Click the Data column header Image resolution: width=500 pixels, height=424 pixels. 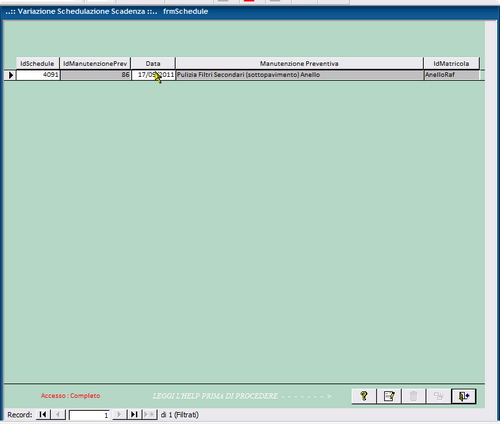coord(153,63)
